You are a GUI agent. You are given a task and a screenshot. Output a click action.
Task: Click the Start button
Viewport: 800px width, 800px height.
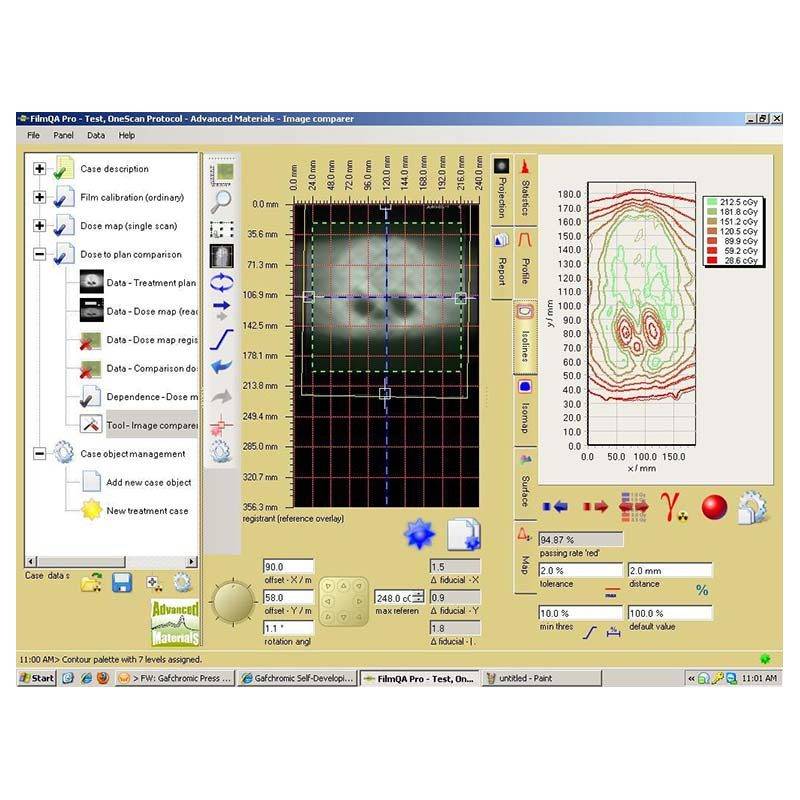36,678
